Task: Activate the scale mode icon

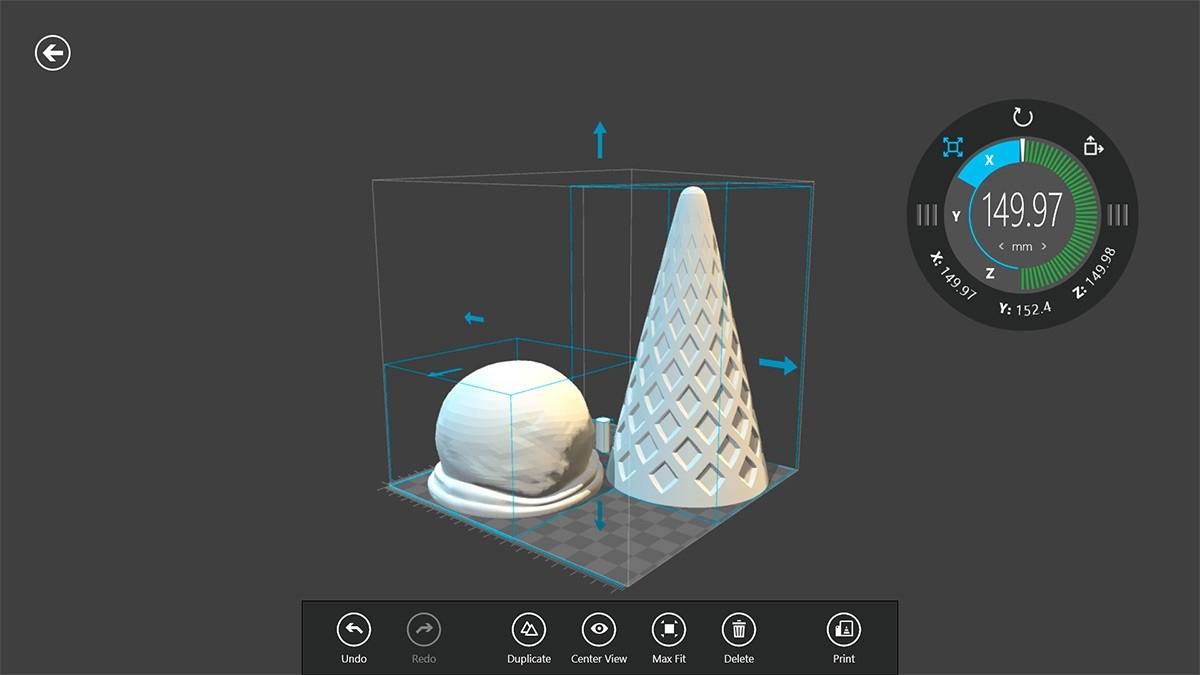Action: [952, 148]
